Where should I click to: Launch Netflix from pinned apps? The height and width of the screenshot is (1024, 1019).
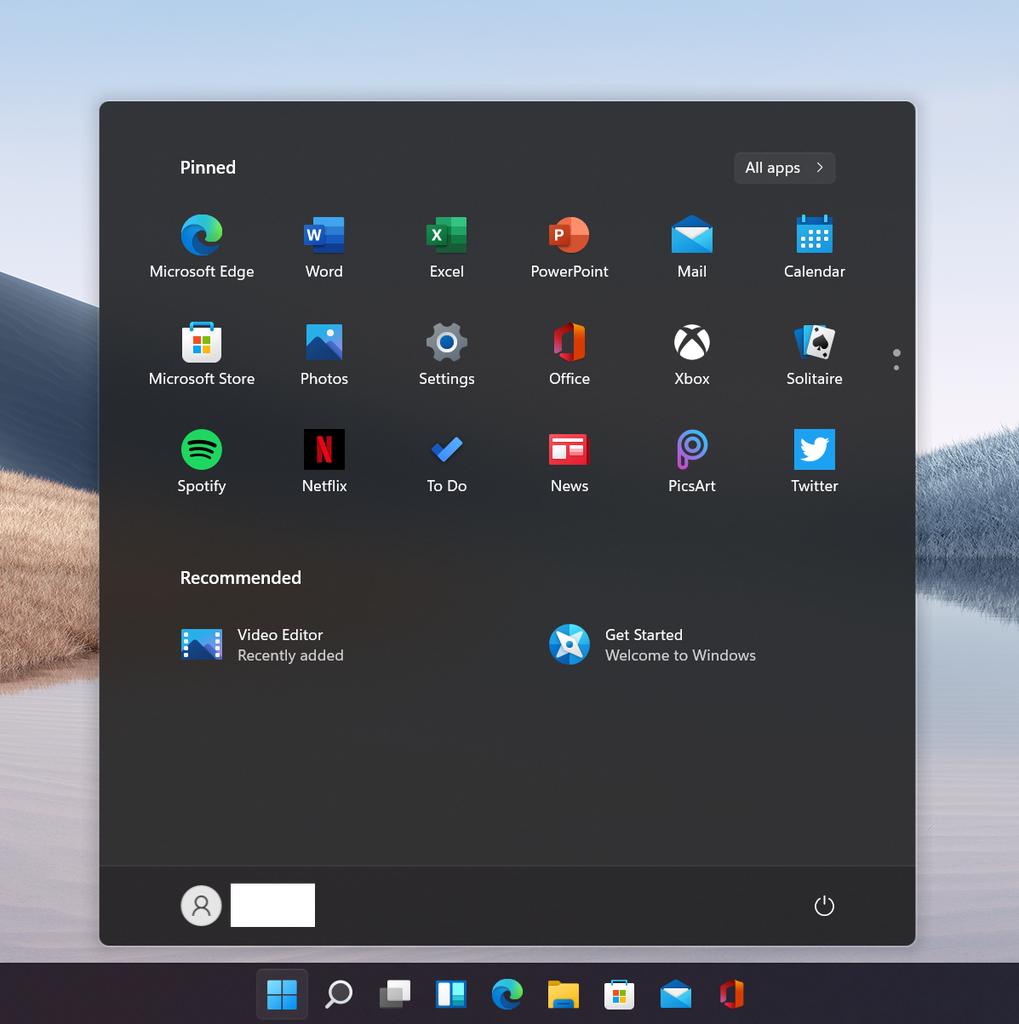tap(324, 450)
